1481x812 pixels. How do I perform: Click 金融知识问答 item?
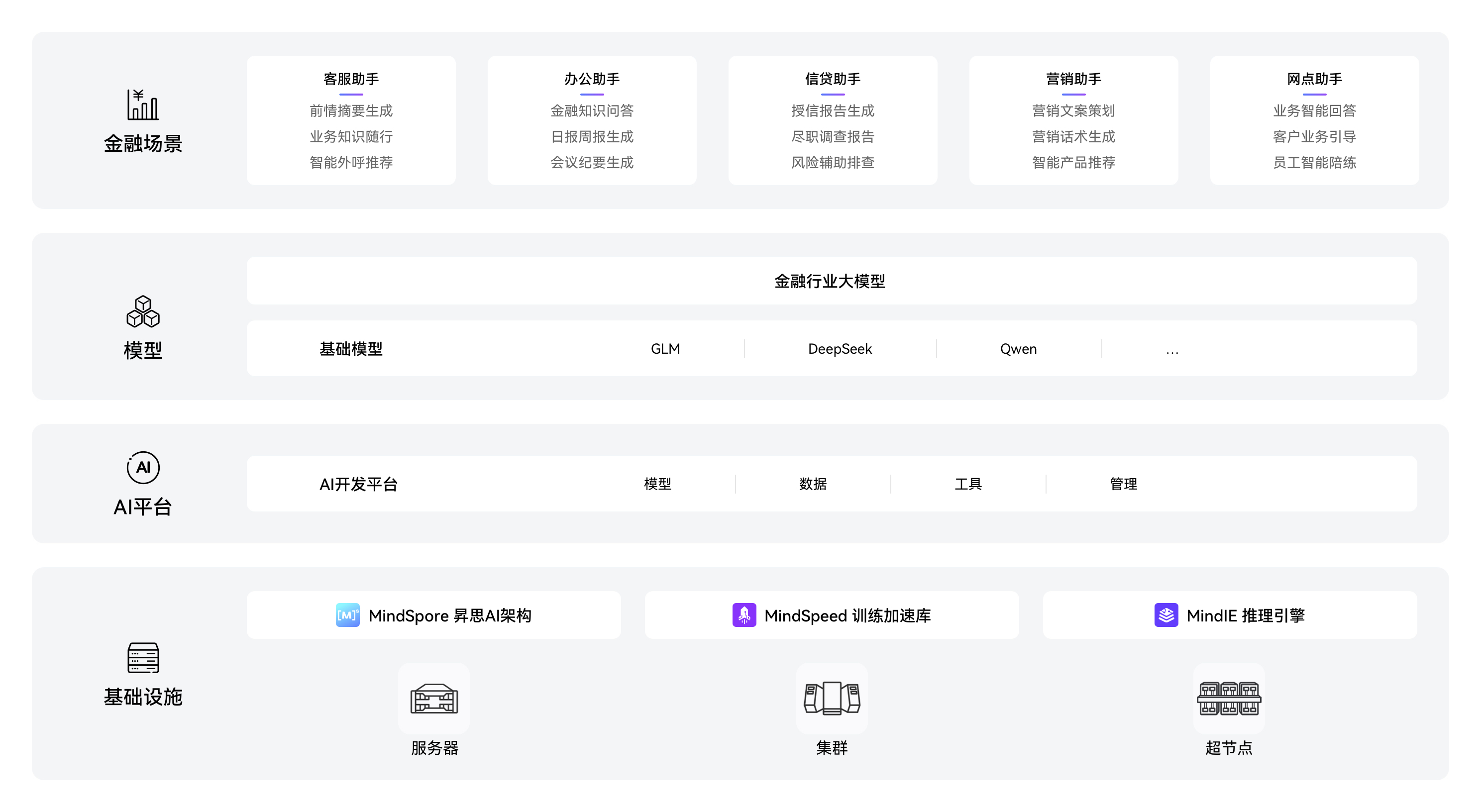pos(592,110)
